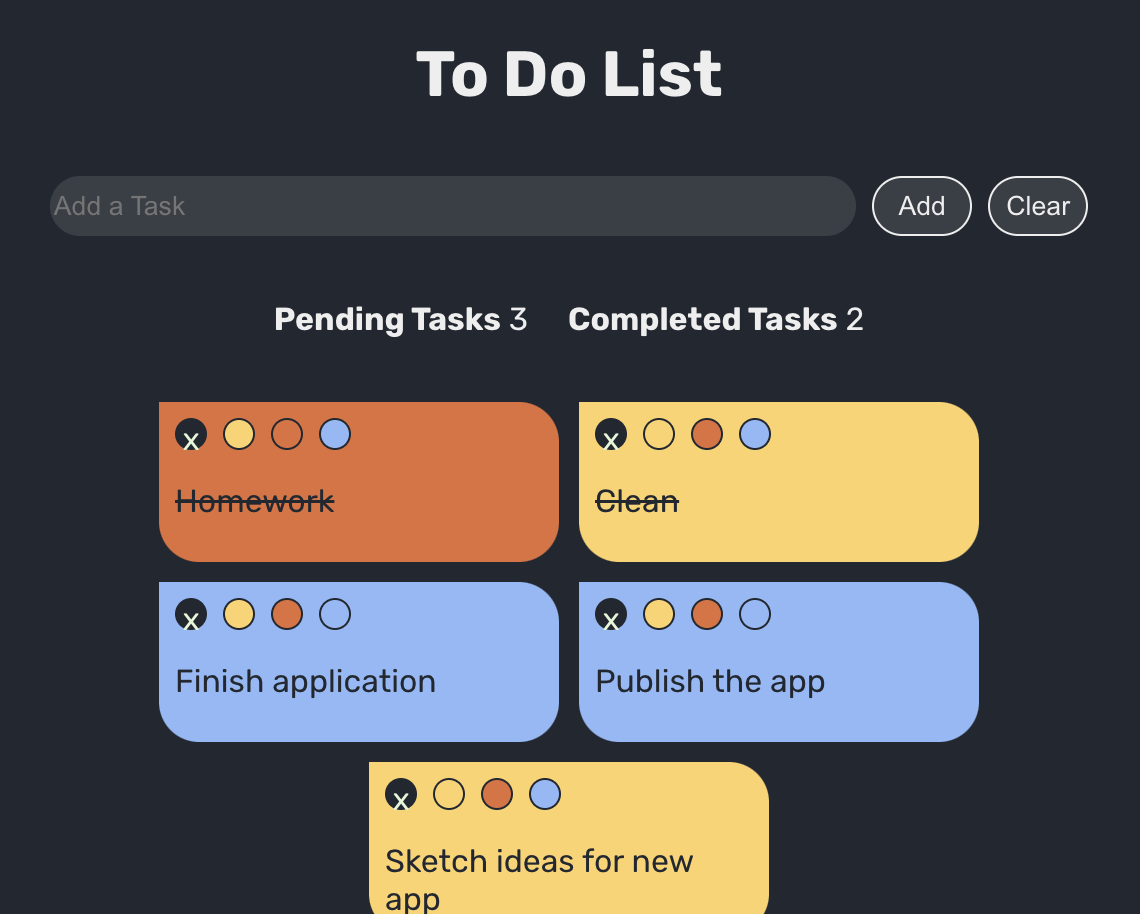Image resolution: width=1140 pixels, height=914 pixels.
Task: Mark Finish application task text as done
Action: [x=305, y=681]
